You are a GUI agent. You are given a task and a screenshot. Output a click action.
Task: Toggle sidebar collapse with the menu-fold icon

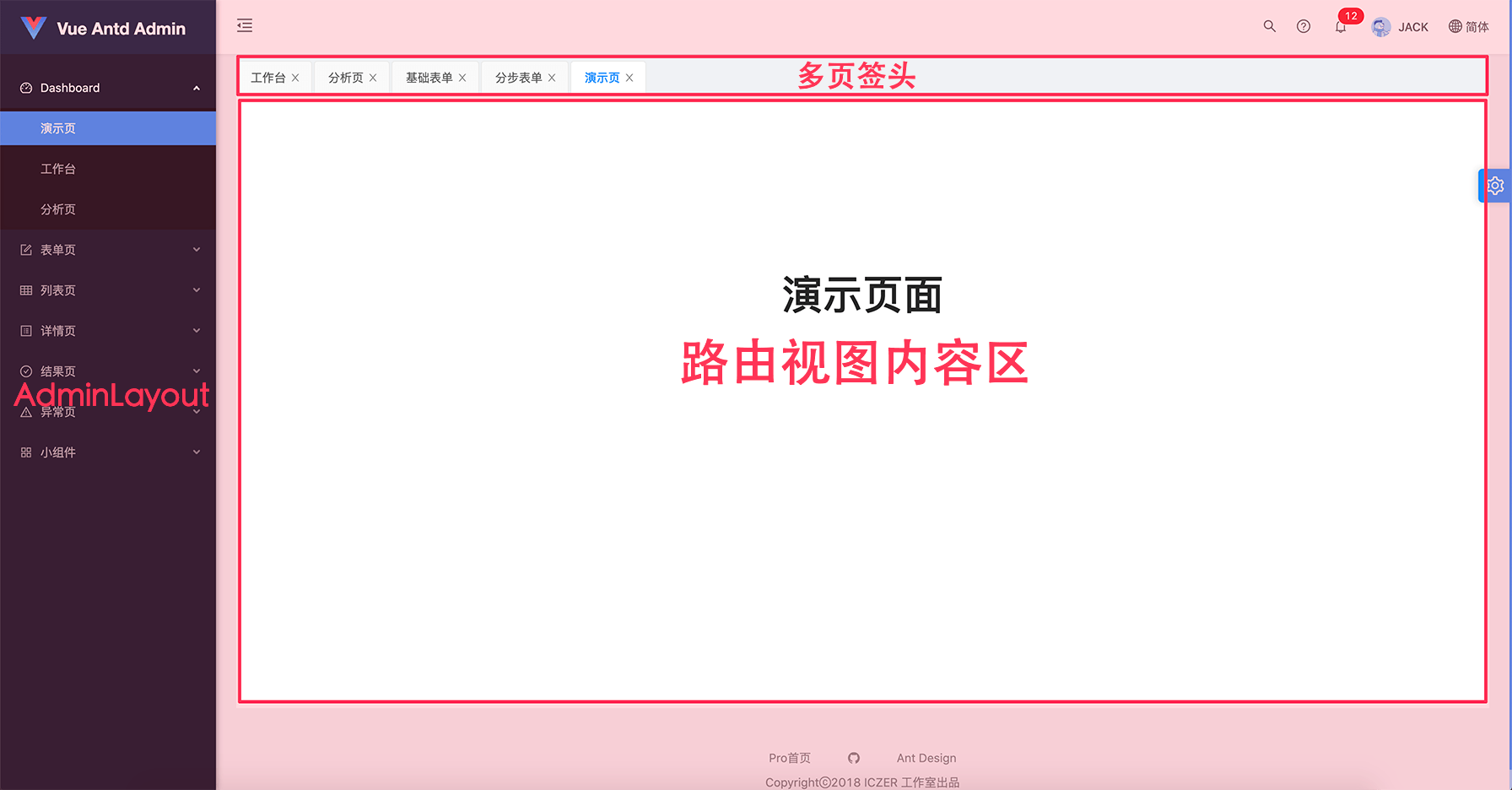tap(245, 26)
